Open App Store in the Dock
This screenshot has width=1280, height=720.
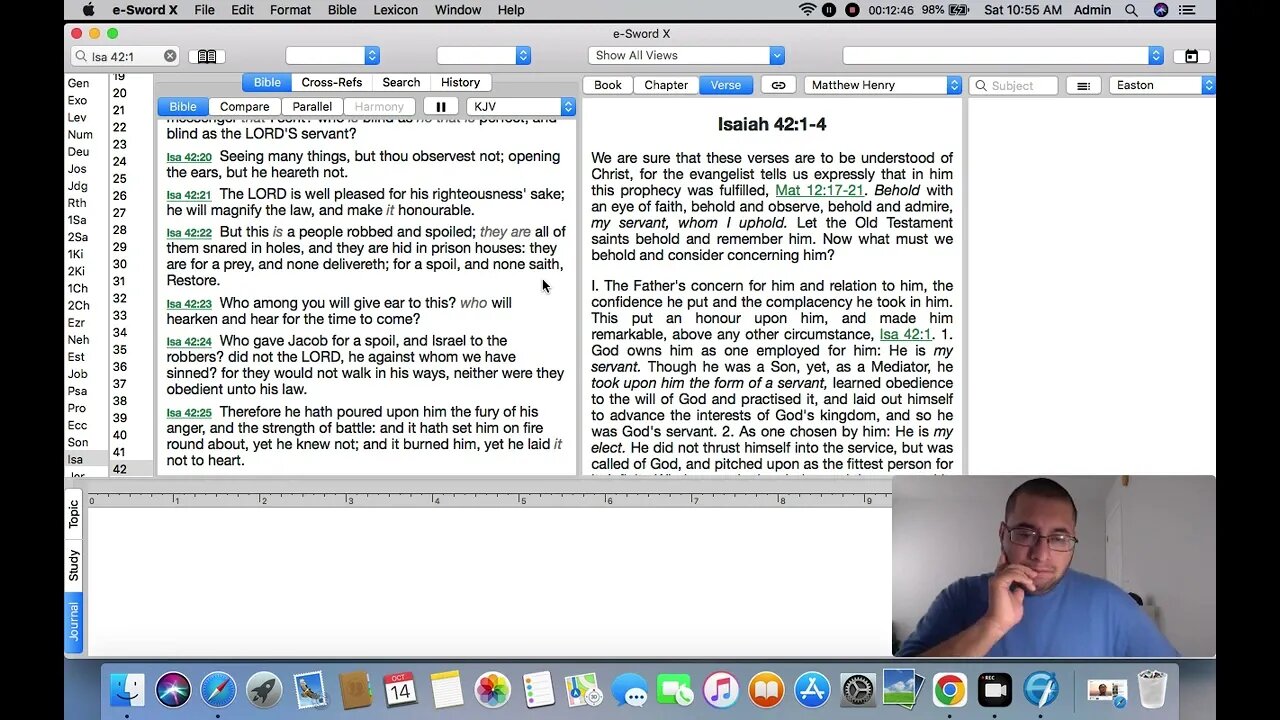click(x=812, y=690)
